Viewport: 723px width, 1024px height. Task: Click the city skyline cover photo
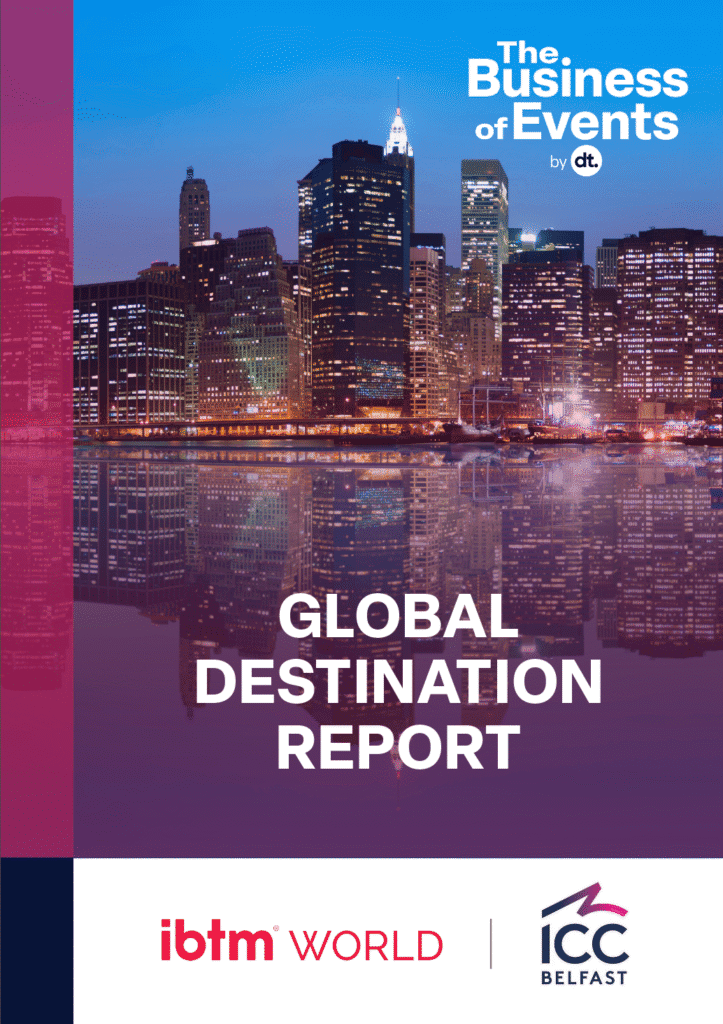click(398, 428)
